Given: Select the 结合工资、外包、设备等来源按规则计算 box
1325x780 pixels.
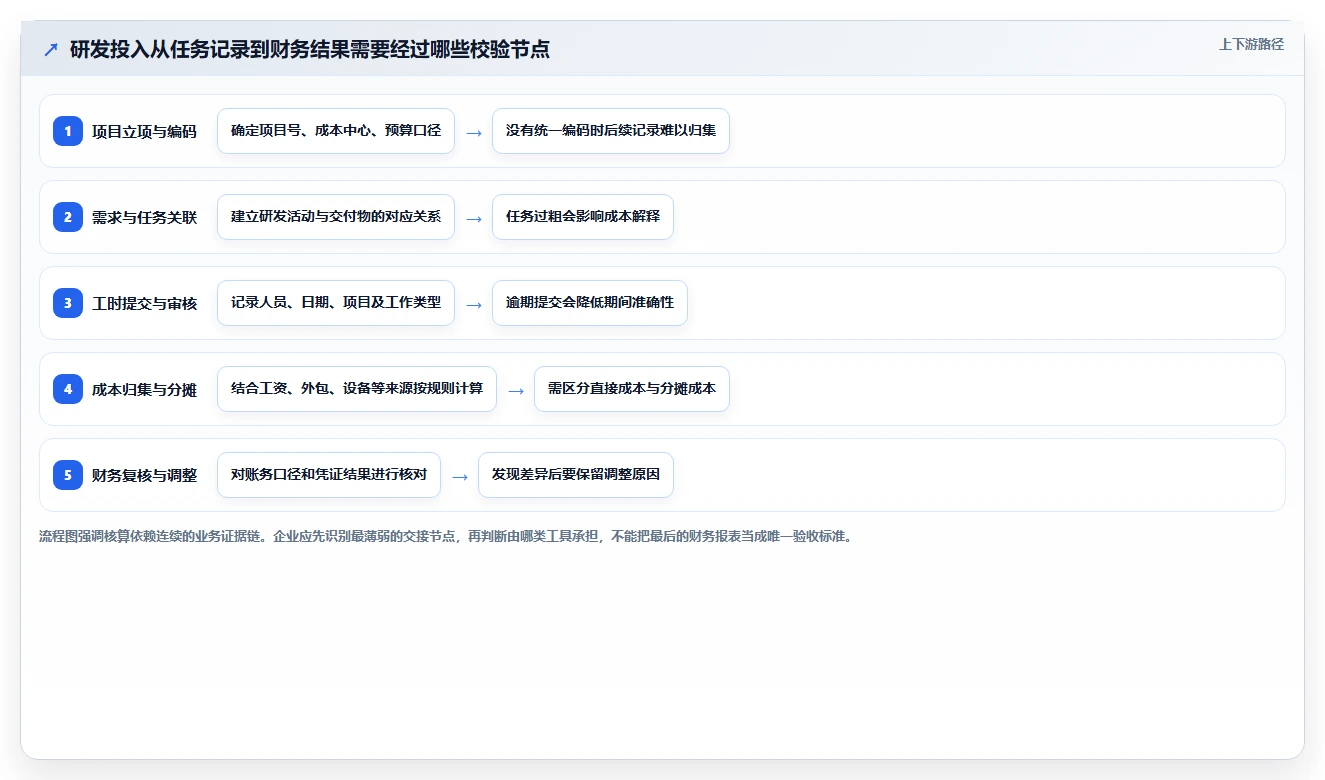Looking at the screenshot, I should [357, 389].
